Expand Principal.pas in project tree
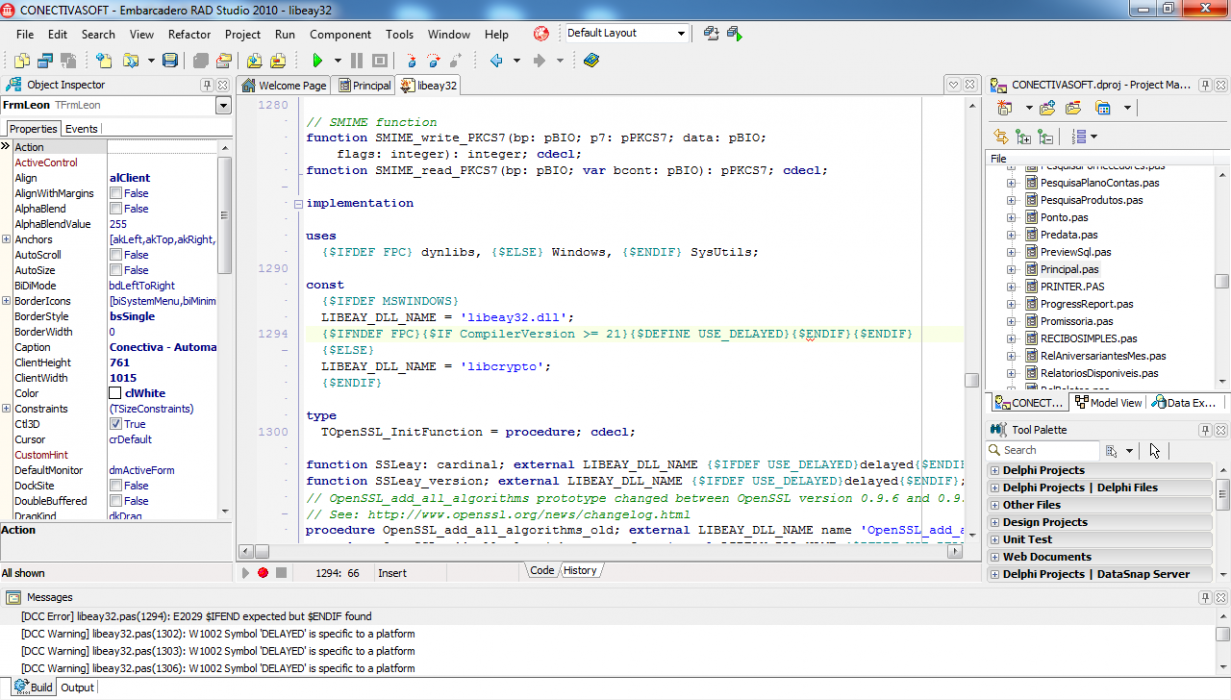1231x700 pixels. 1011,269
